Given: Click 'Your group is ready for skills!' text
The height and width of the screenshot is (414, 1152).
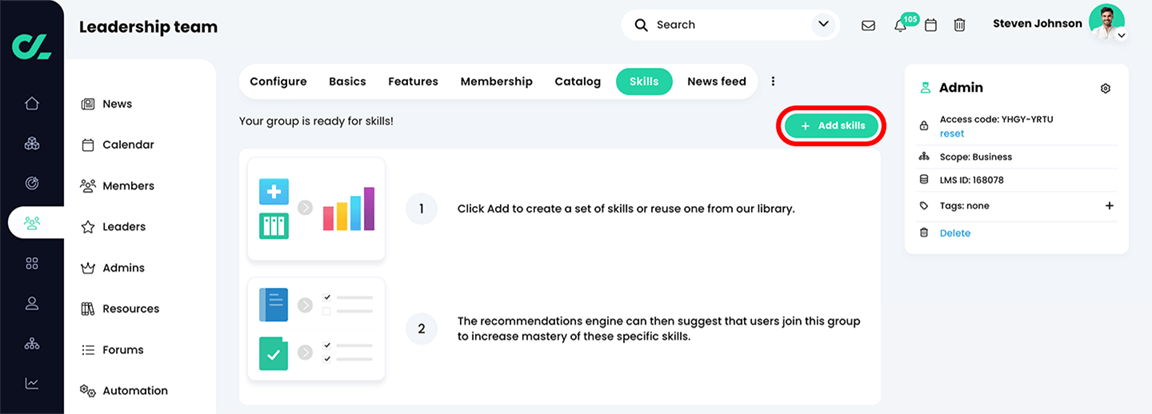Looking at the screenshot, I should point(316,120).
